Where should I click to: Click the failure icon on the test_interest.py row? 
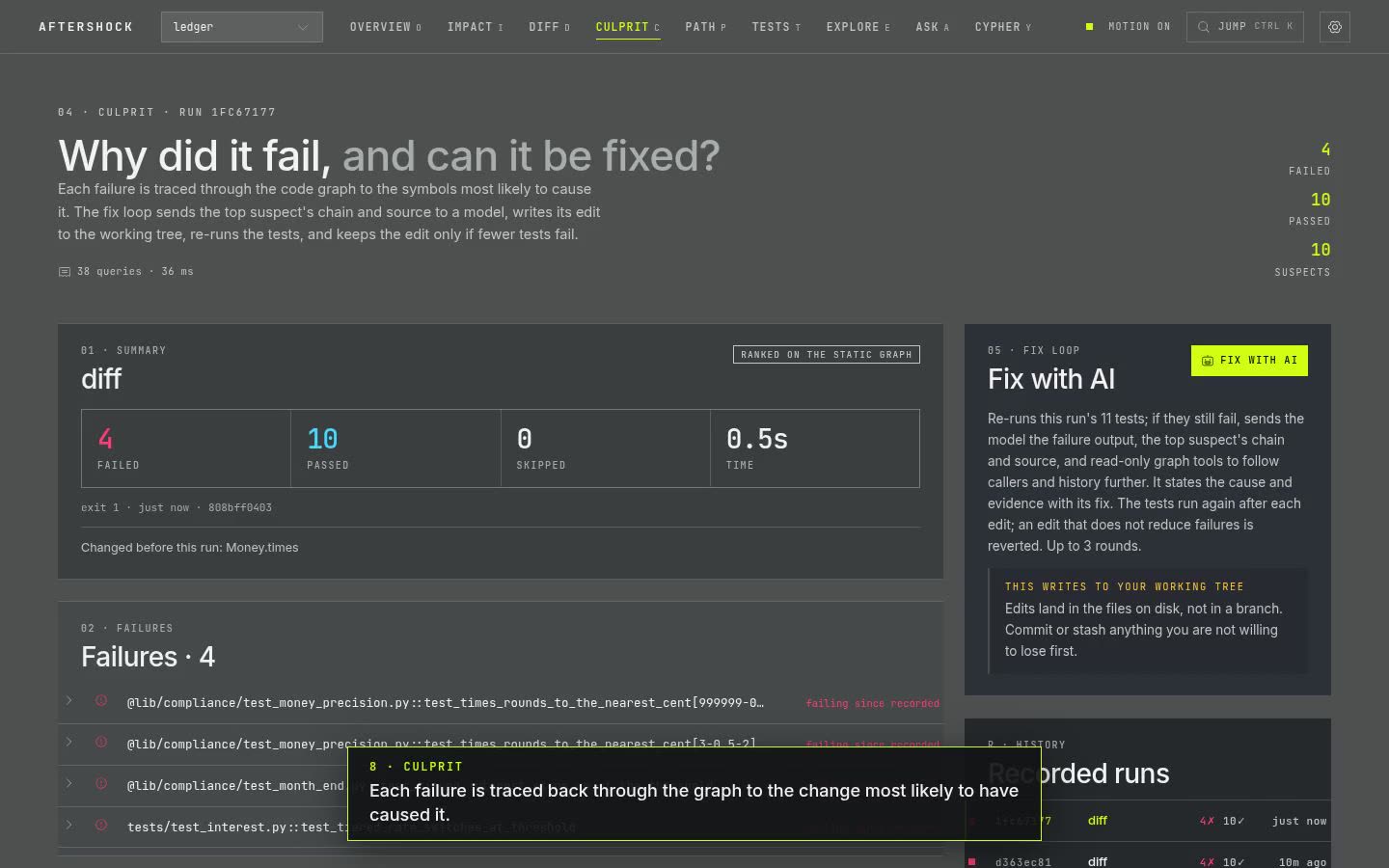pyautogui.click(x=101, y=826)
